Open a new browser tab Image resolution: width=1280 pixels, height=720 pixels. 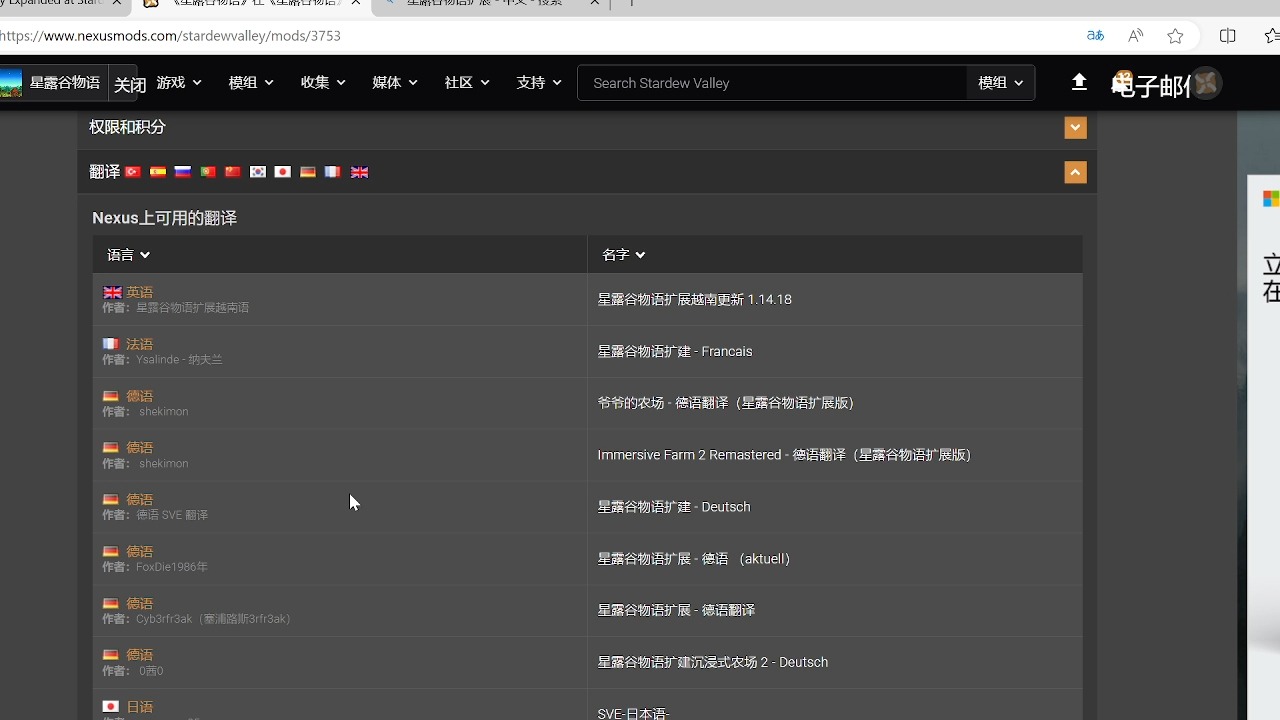631,3
